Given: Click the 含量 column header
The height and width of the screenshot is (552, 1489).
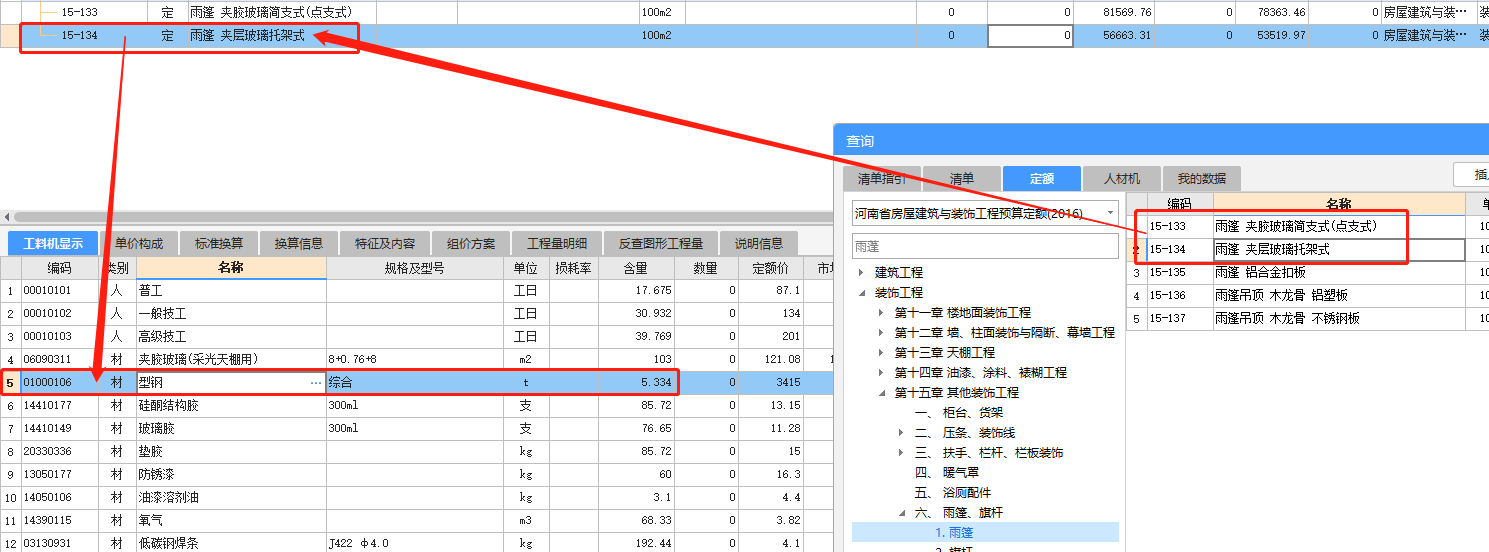Looking at the screenshot, I should pyautogui.click(x=635, y=268).
